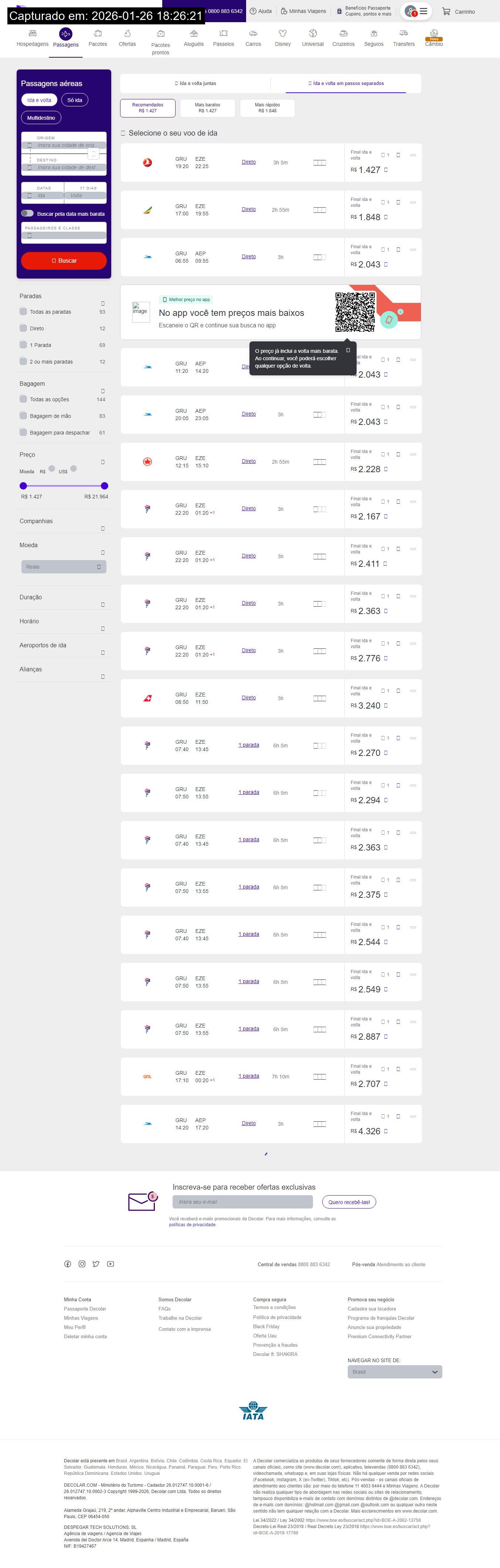Check the Bagagem de mão filter
Viewport: 500px width, 1568px height.
(x=23, y=416)
